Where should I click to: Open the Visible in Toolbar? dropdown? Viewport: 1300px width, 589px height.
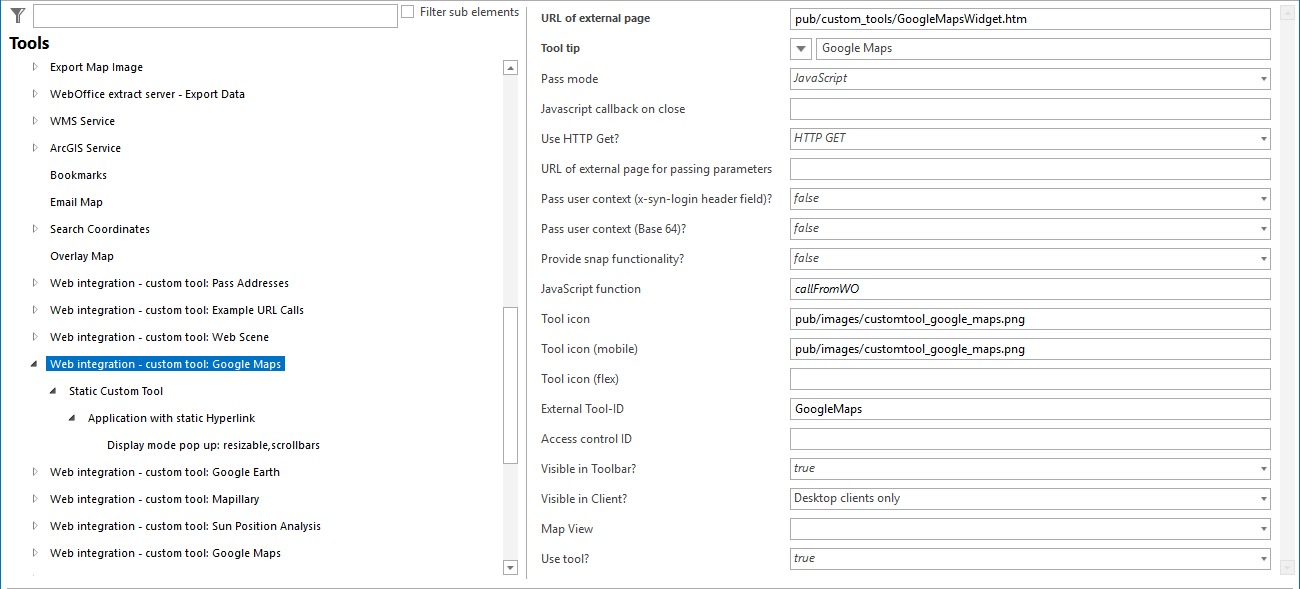pos(1262,468)
